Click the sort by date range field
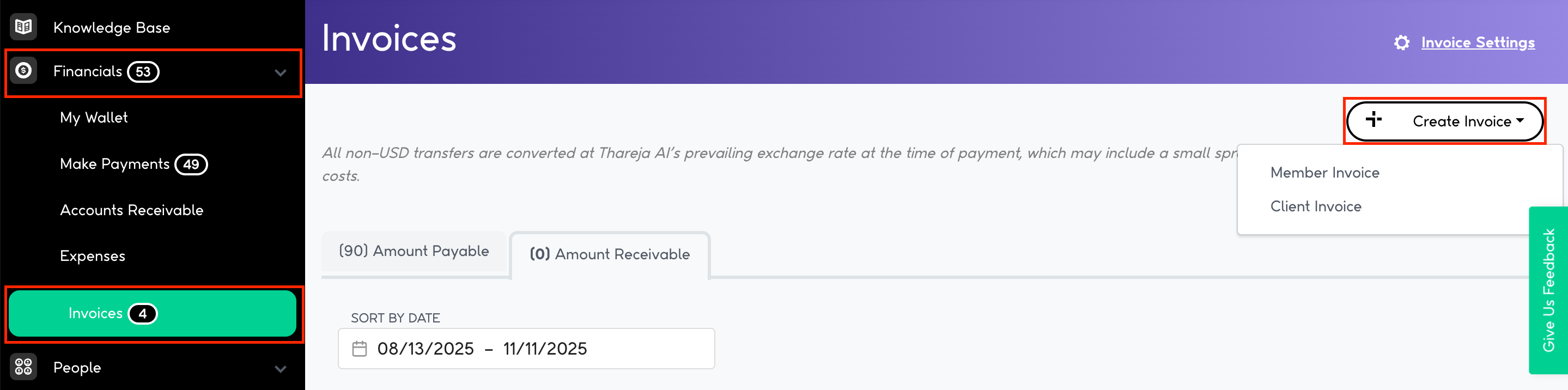Viewport: 1568px width, 390px height. tap(526, 349)
